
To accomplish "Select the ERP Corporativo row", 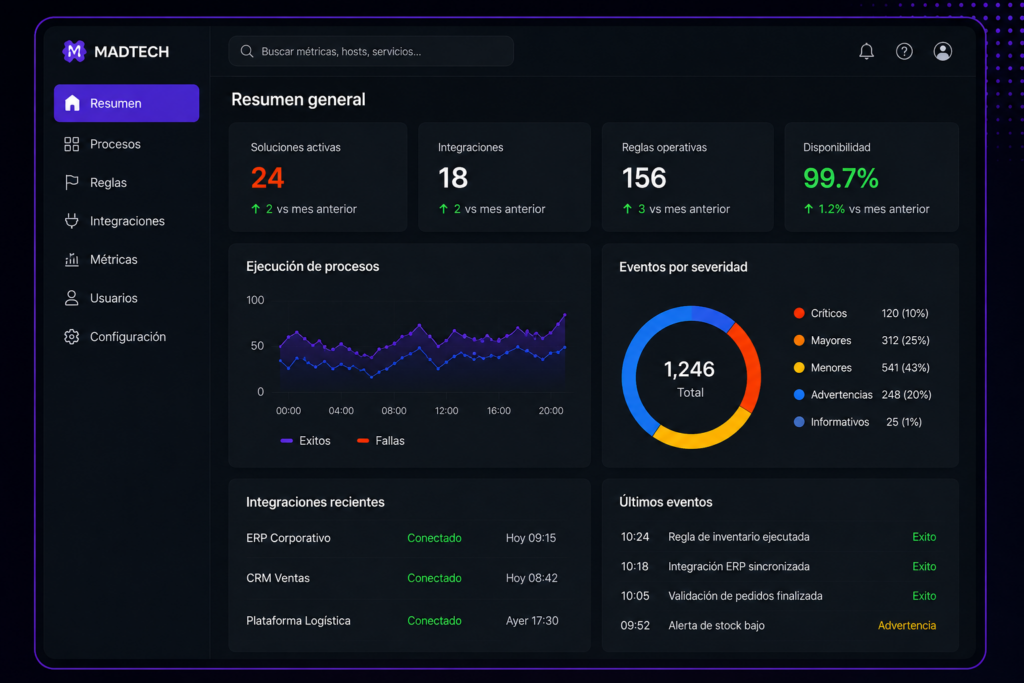I will [409, 538].
